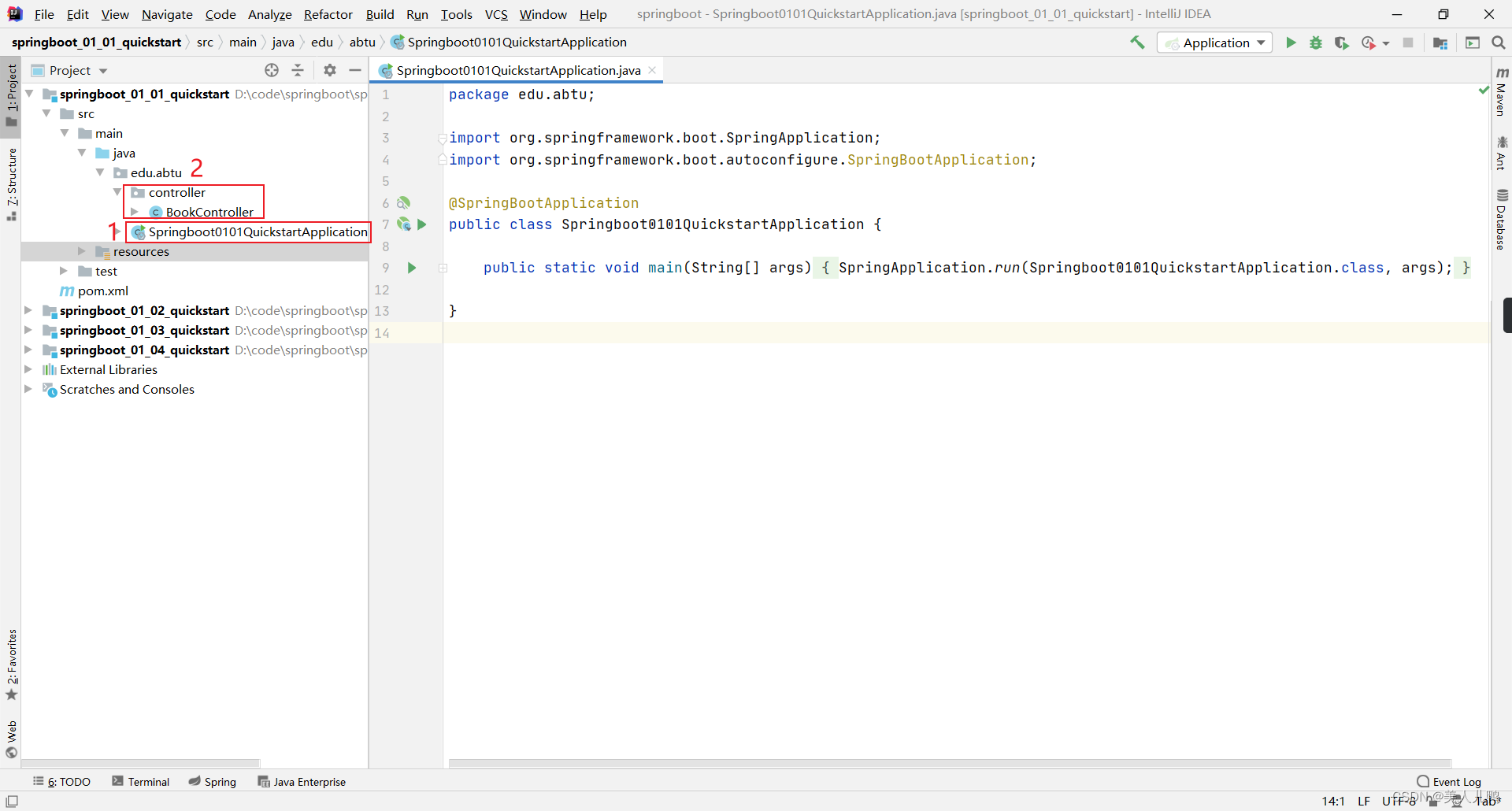The image size is (1512, 811).
Task: Open the Navigate menu
Action: pyautogui.click(x=167, y=14)
